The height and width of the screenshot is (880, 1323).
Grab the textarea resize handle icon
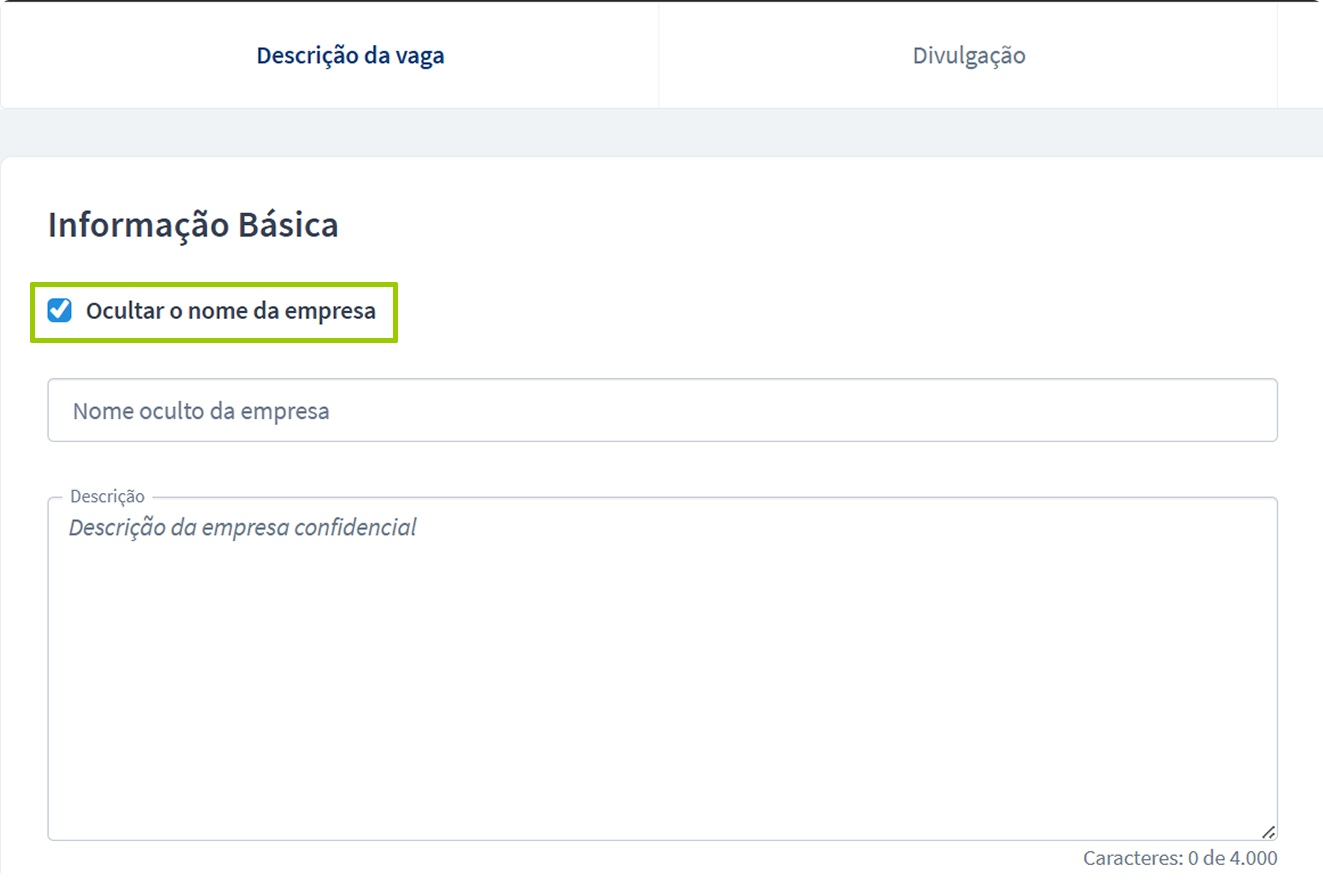coord(1268,831)
